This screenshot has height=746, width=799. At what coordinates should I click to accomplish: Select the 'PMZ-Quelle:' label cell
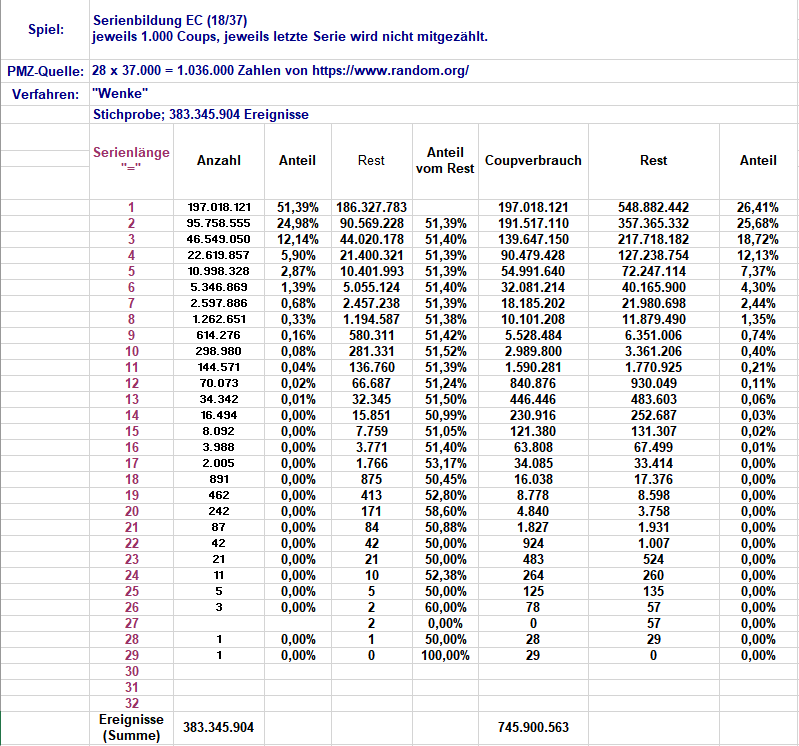pyautogui.click(x=45, y=71)
